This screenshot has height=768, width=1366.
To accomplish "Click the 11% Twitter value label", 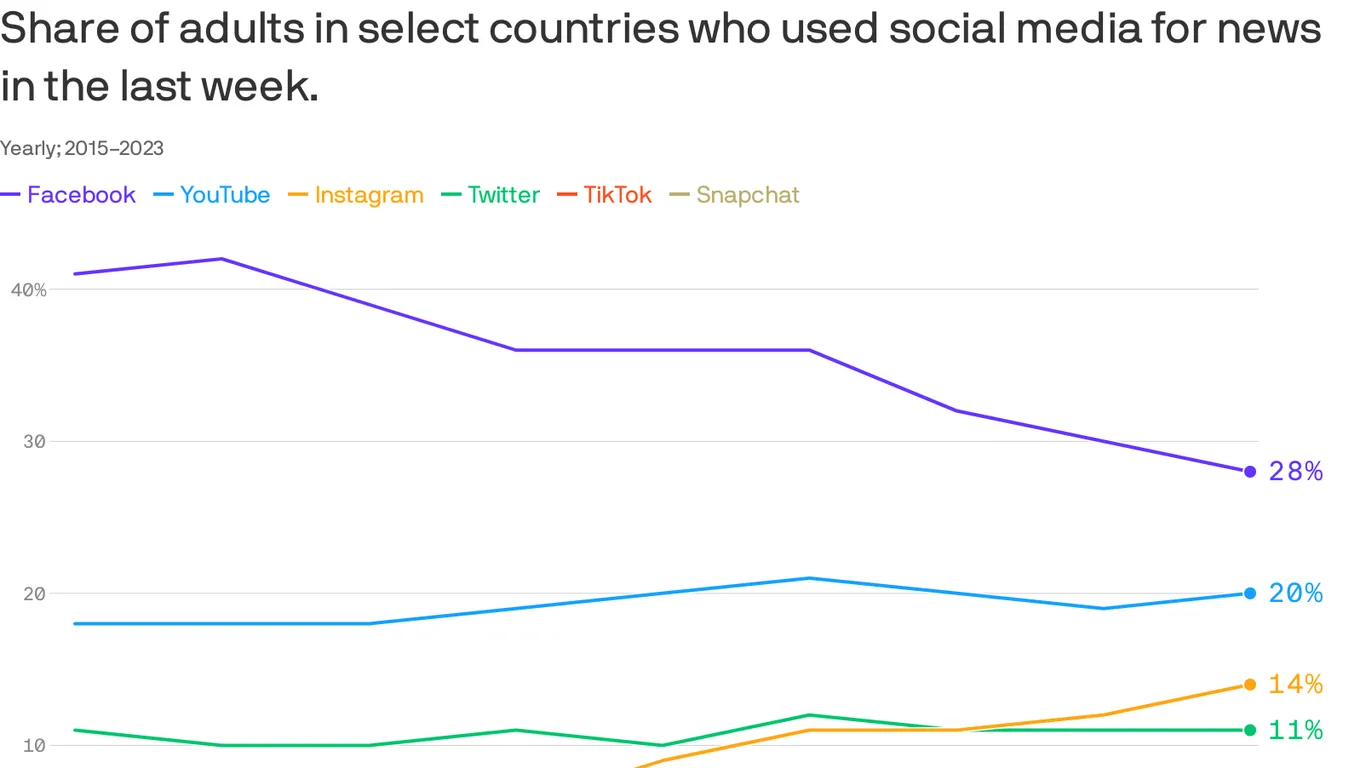I will coord(1295,730).
